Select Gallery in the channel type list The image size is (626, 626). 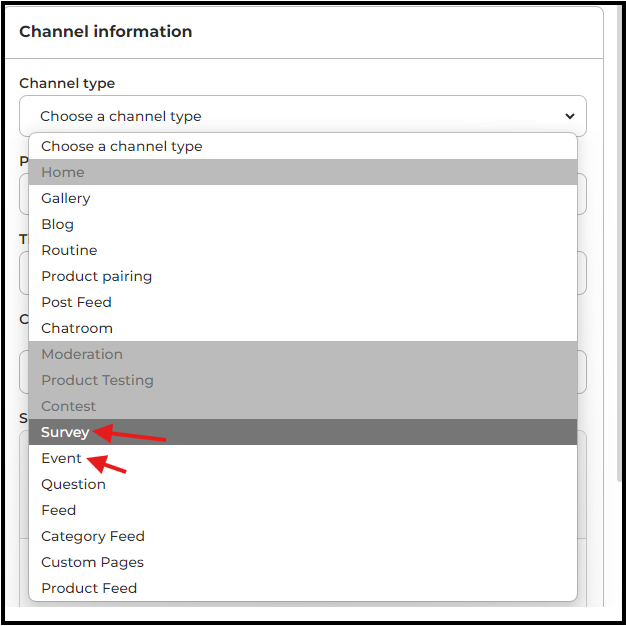[303, 198]
